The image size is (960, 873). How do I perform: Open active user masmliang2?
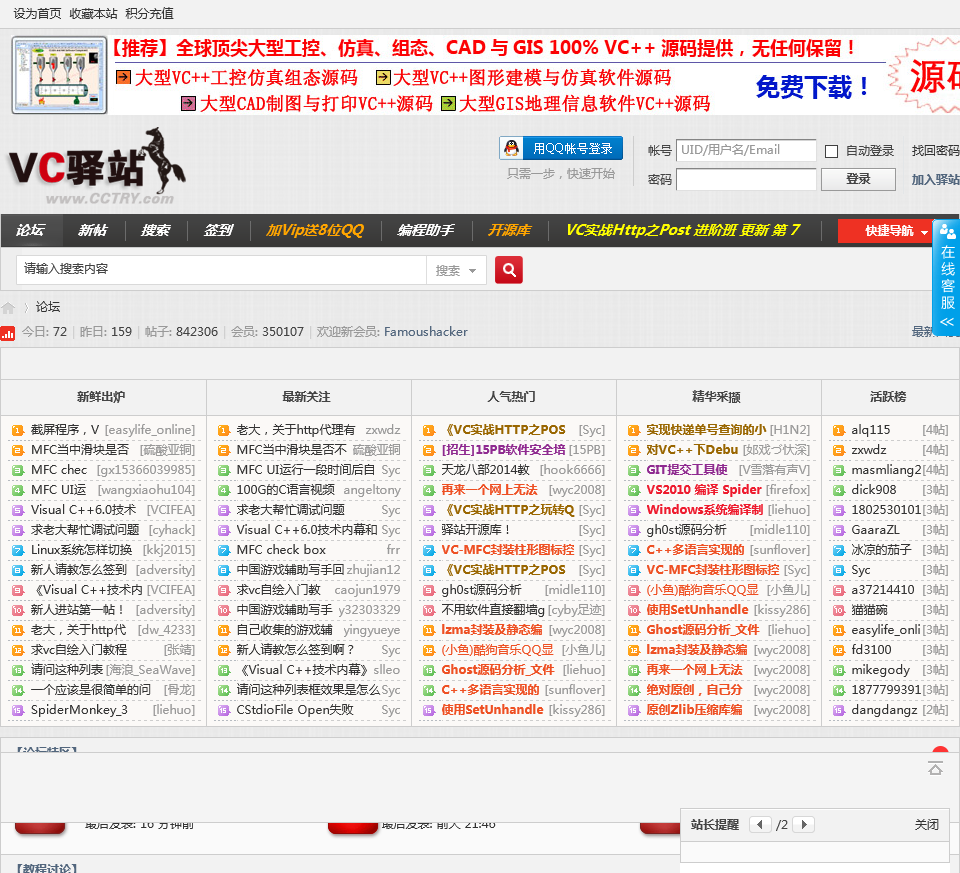pos(886,470)
